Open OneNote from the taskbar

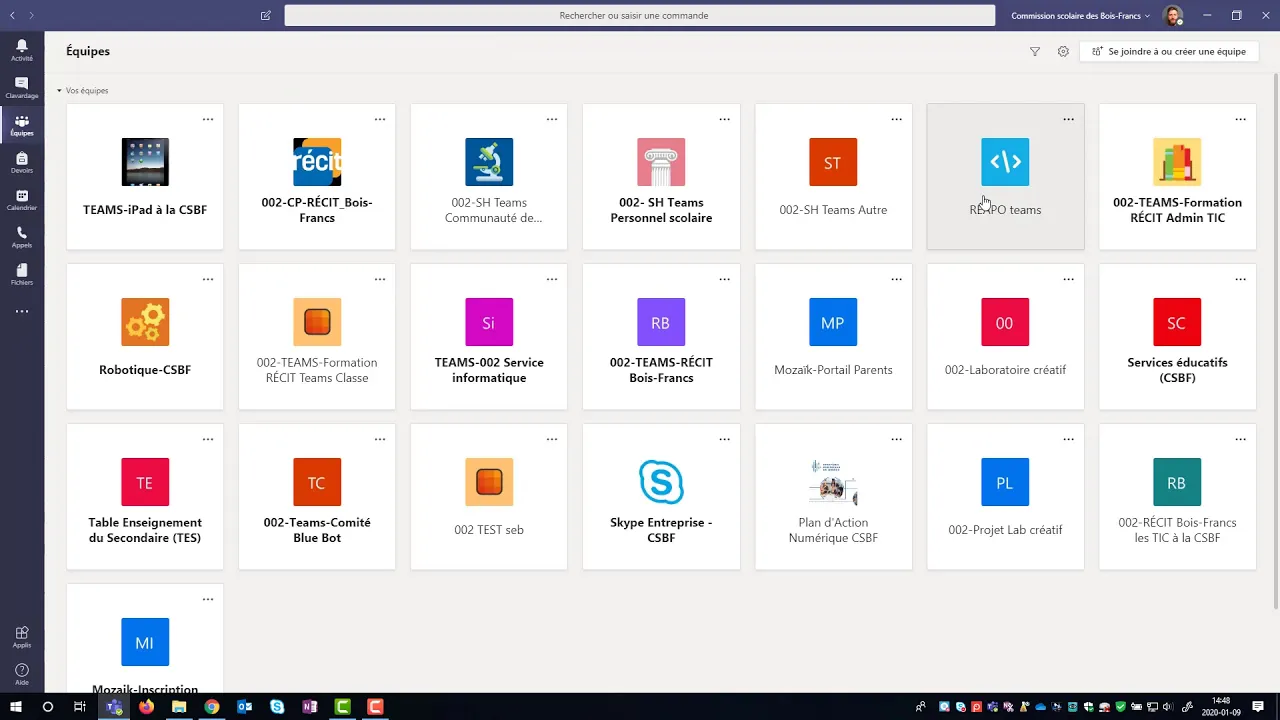[x=310, y=707]
